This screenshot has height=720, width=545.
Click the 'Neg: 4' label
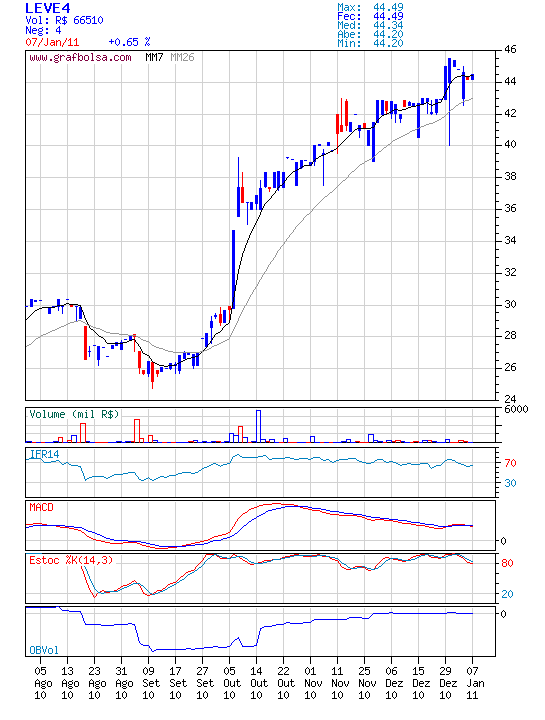(x=43, y=31)
